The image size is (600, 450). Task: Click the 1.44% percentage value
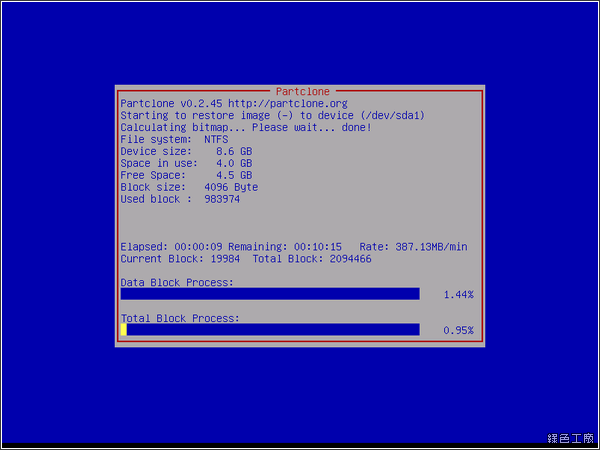tap(458, 295)
